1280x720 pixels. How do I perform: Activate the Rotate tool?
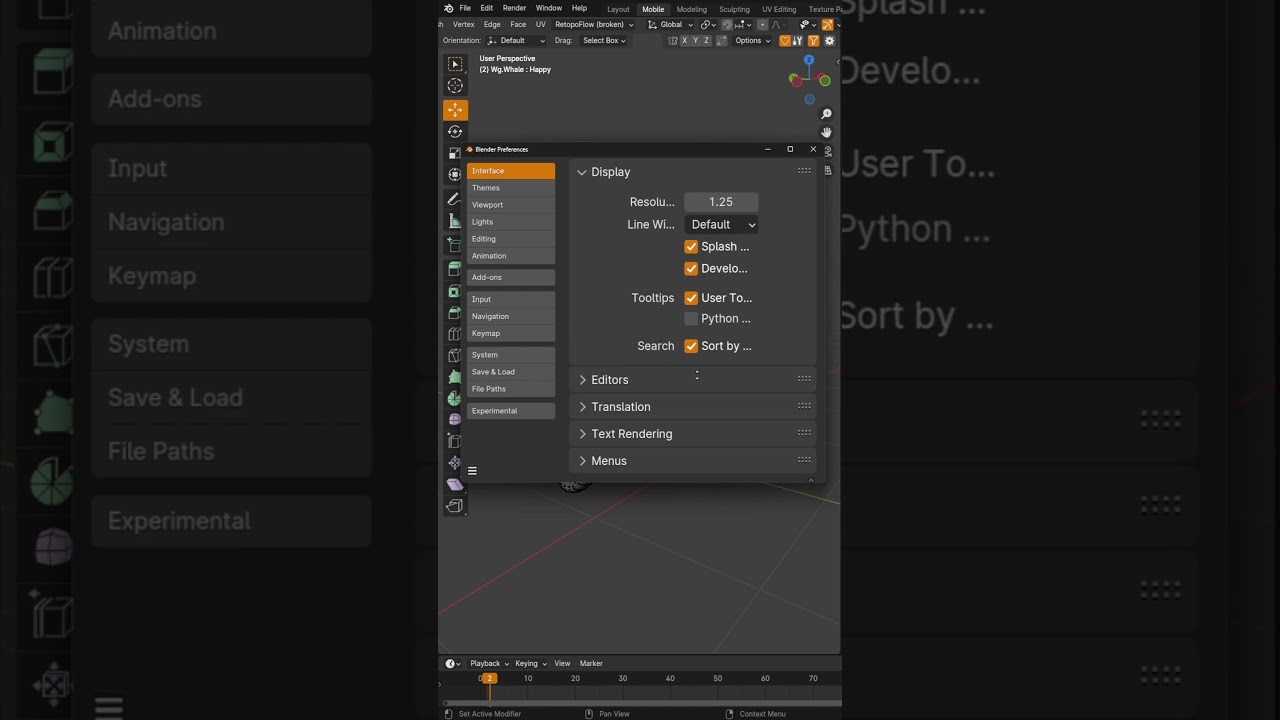pyautogui.click(x=455, y=131)
